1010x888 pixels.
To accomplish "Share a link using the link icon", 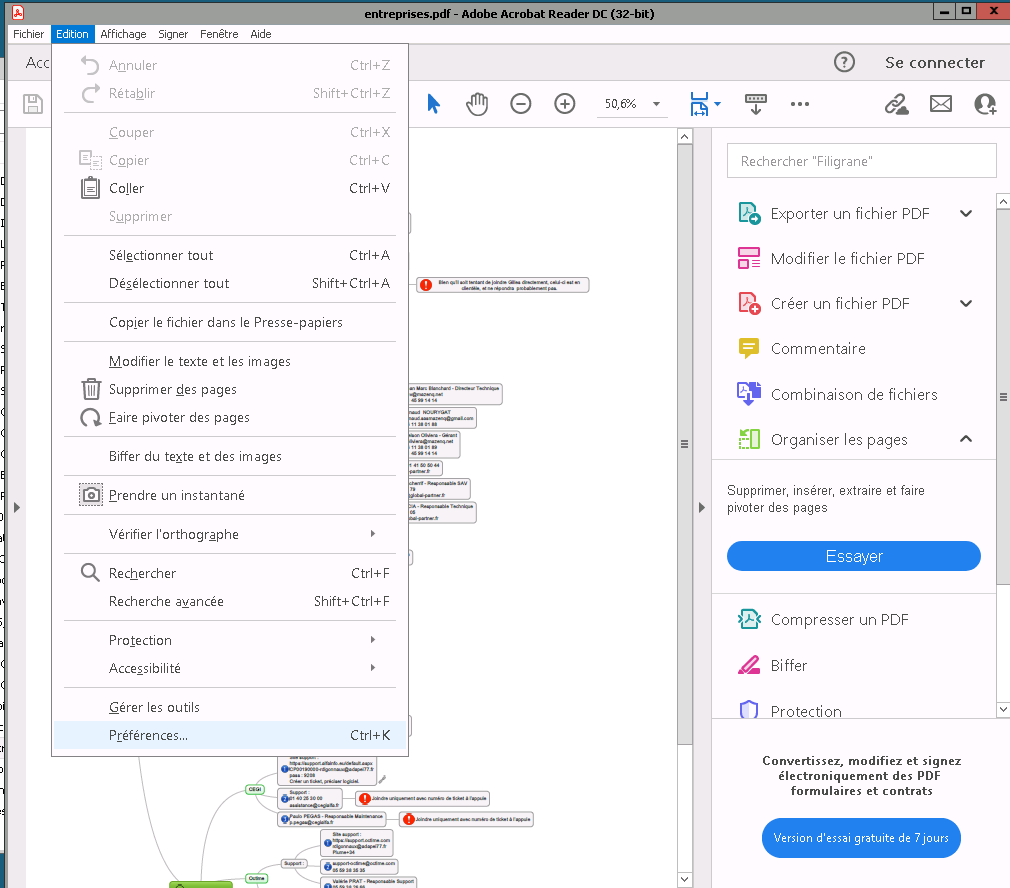I will pos(896,104).
